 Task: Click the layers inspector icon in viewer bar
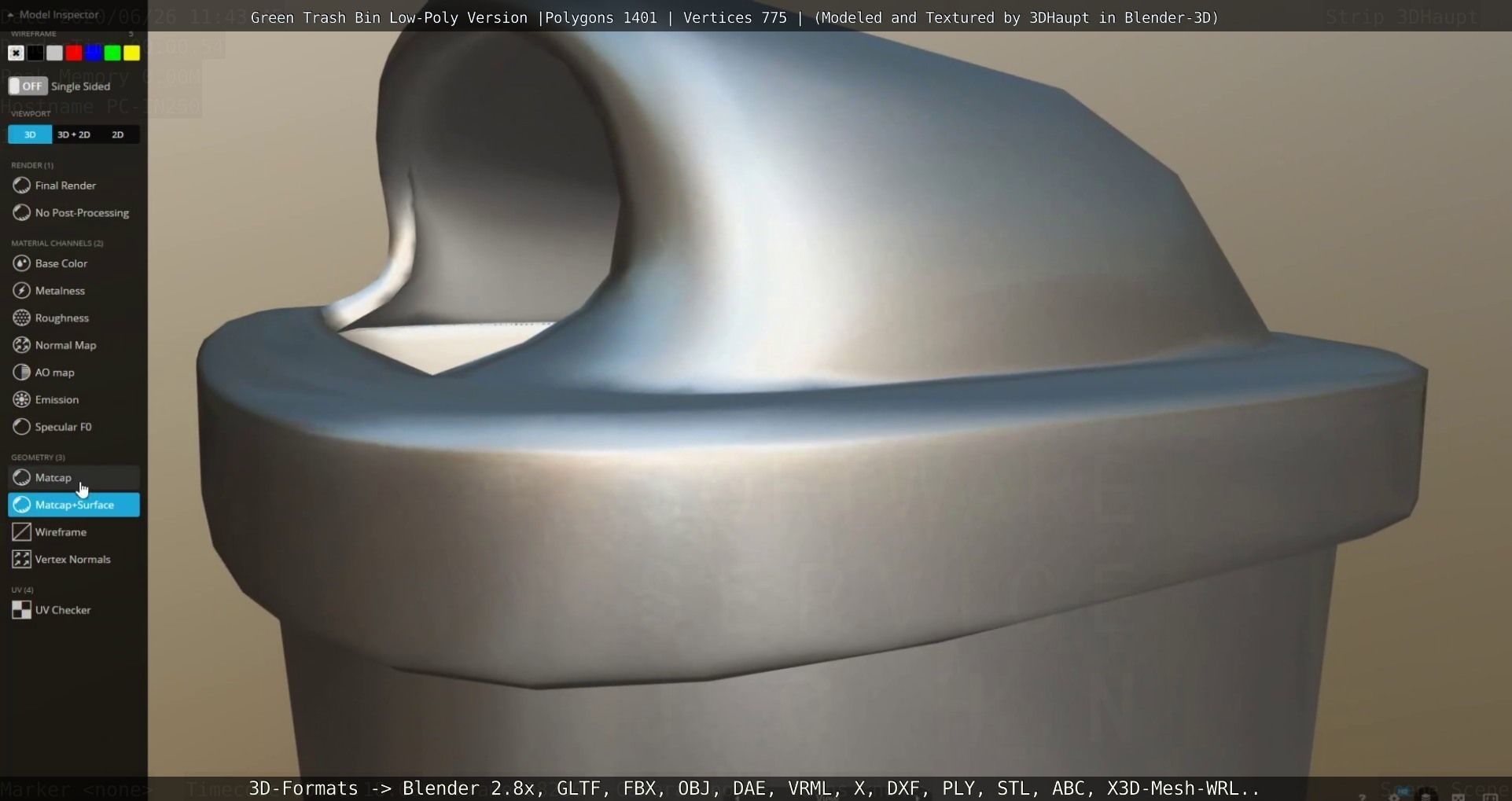point(1426,795)
